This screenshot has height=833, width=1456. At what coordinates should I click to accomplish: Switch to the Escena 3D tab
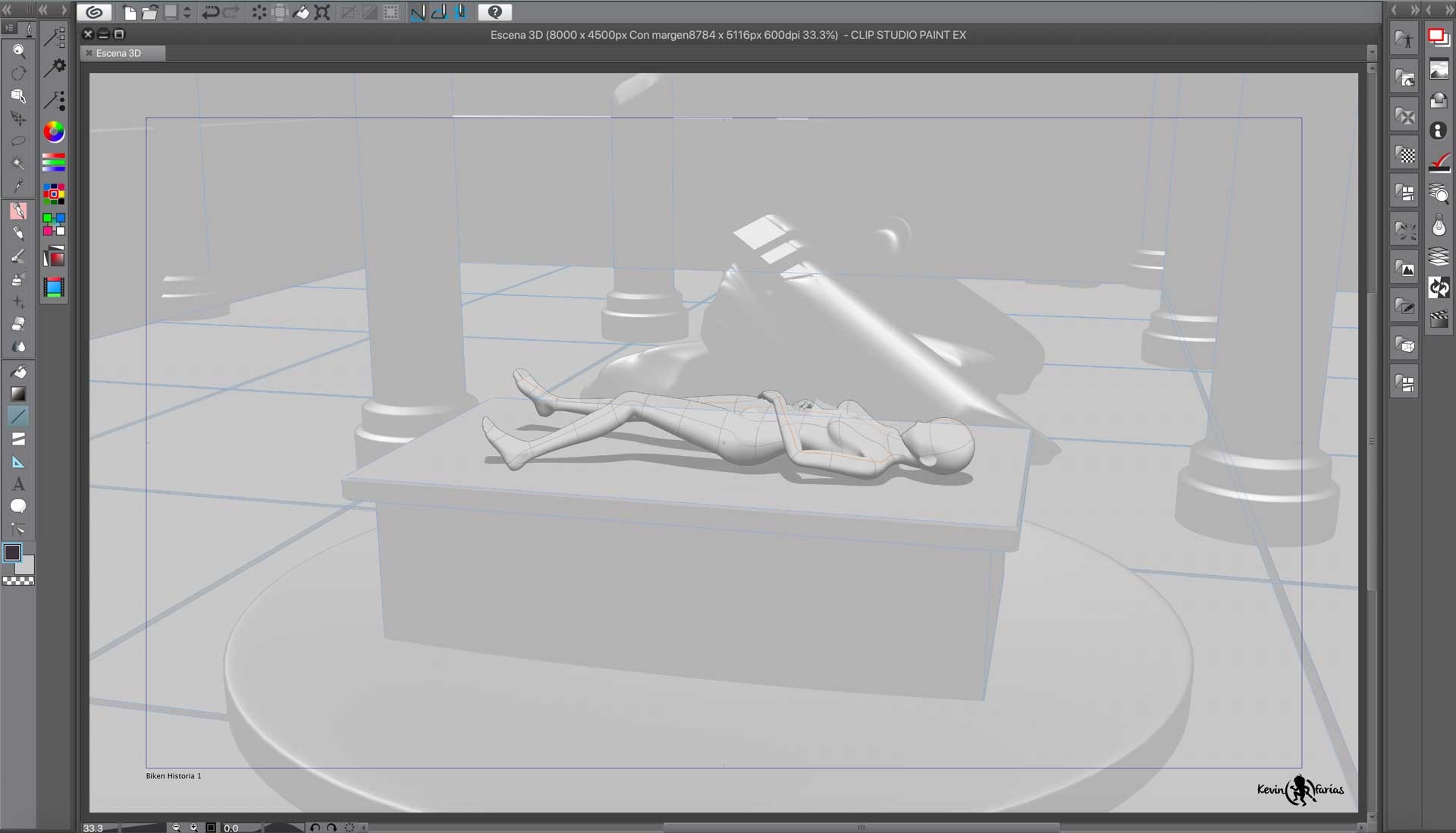118,53
